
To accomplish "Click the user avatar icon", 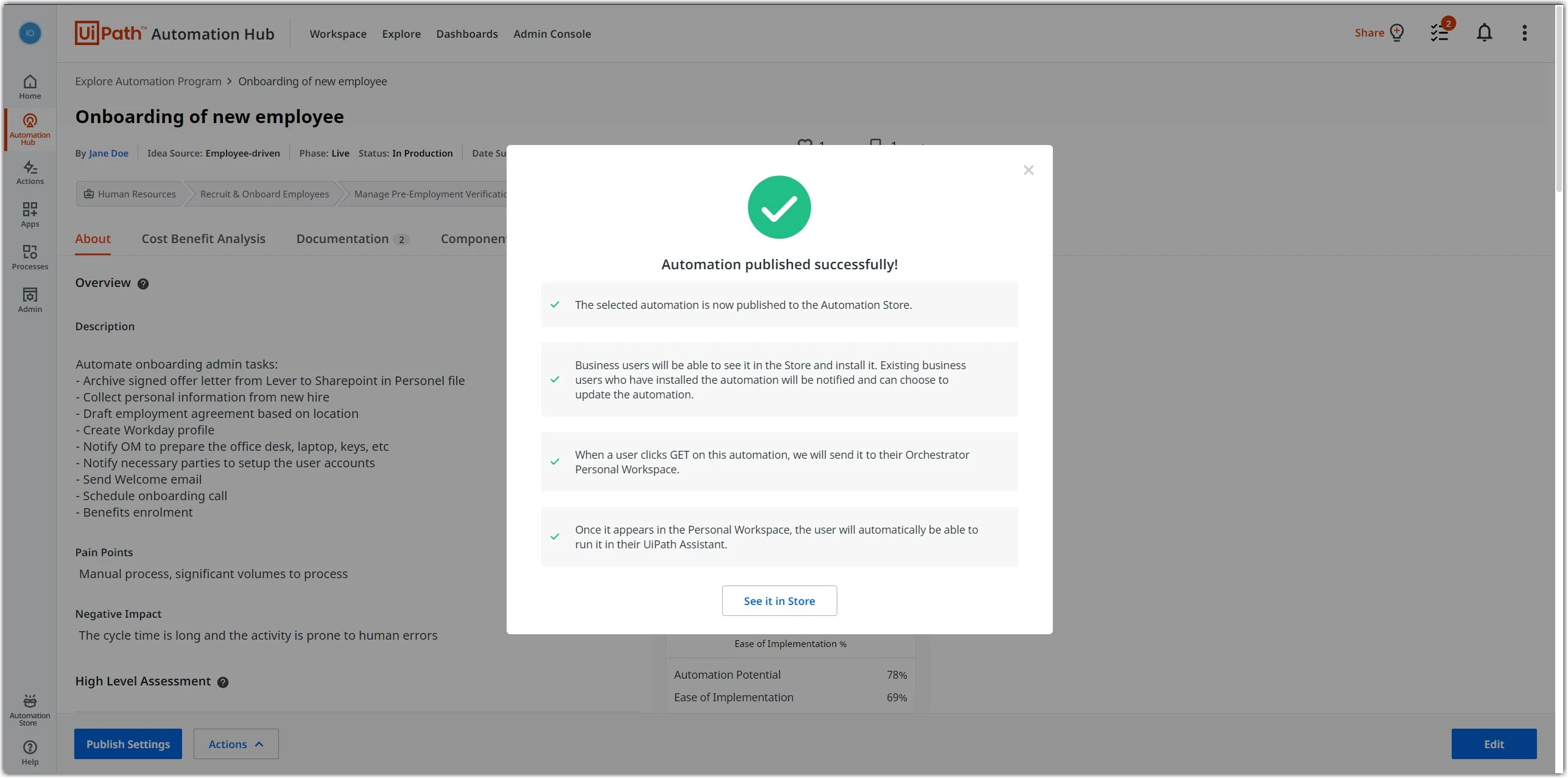I will click(x=30, y=33).
